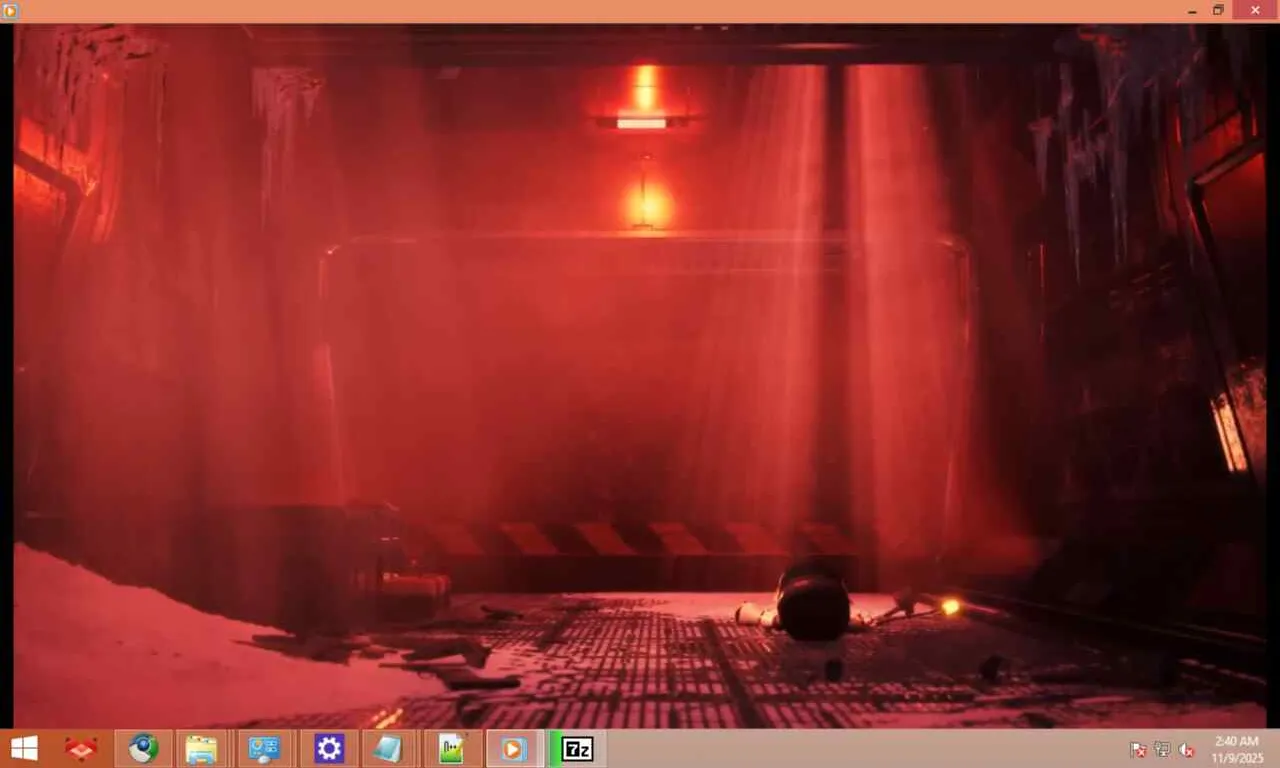The height and width of the screenshot is (768, 1280).
Task: Click the video playback area to pause
Action: click(640, 376)
